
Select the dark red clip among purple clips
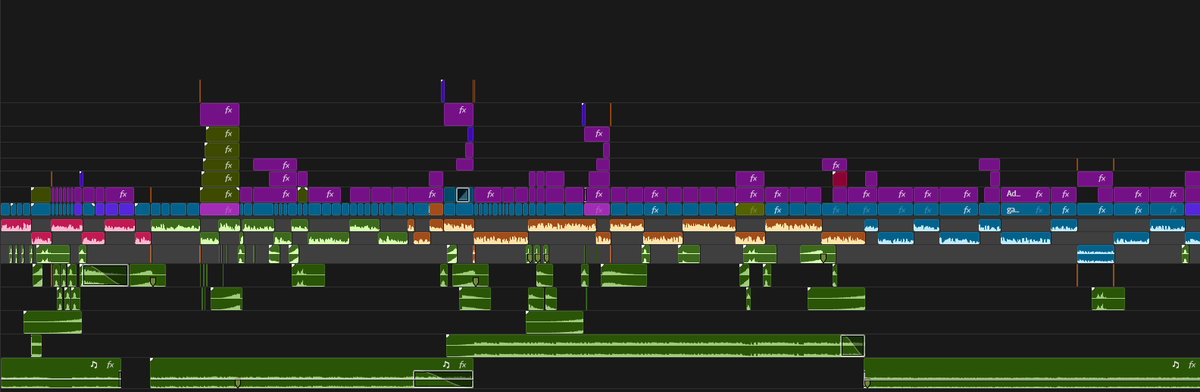(x=840, y=179)
